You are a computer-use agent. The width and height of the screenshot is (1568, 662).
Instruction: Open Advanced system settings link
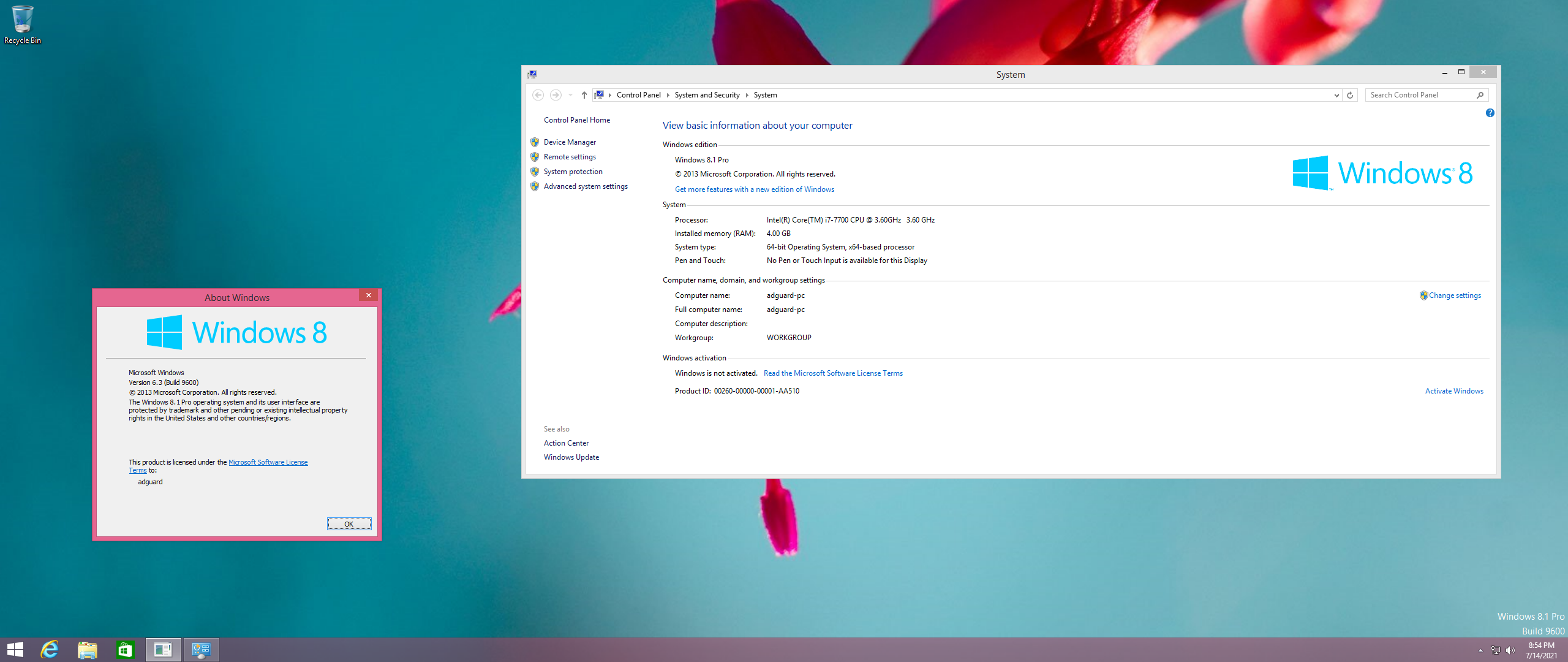tap(586, 186)
